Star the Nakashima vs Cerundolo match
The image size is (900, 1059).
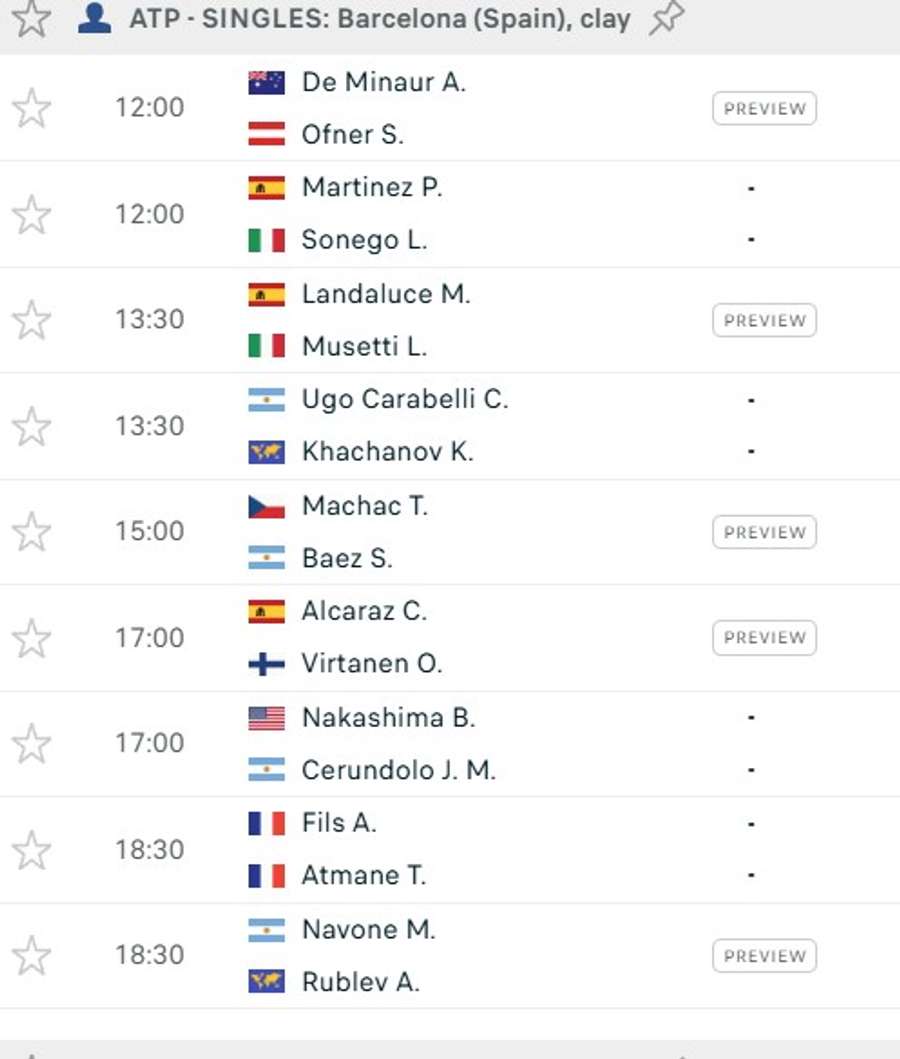[x=32, y=744]
